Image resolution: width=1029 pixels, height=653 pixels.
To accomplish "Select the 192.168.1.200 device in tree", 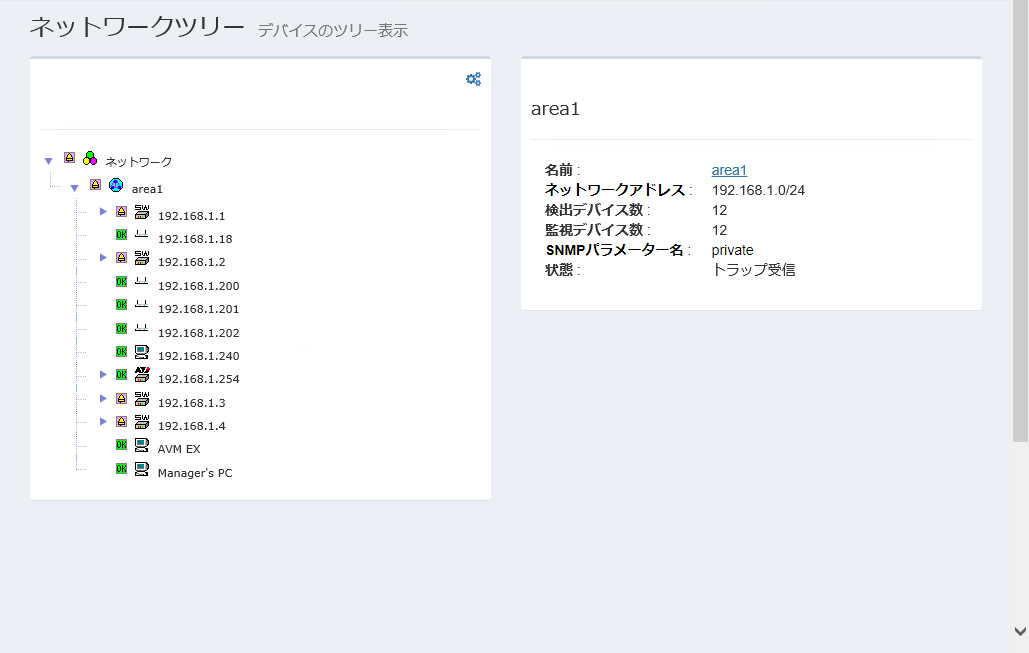I will [x=198, y=286].
